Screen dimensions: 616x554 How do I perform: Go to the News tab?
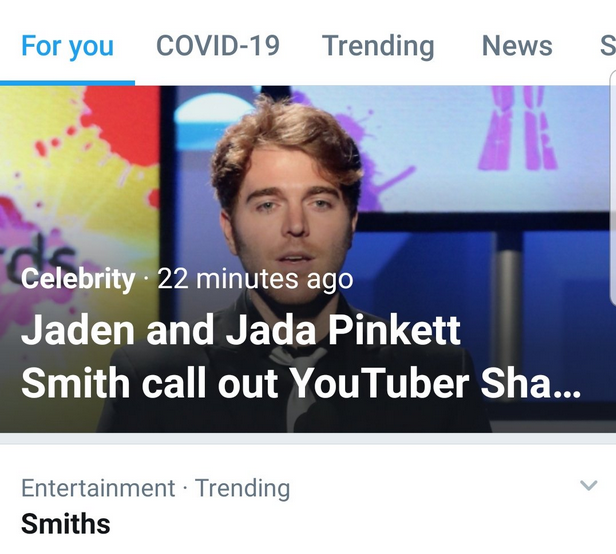tap(517, 46)
